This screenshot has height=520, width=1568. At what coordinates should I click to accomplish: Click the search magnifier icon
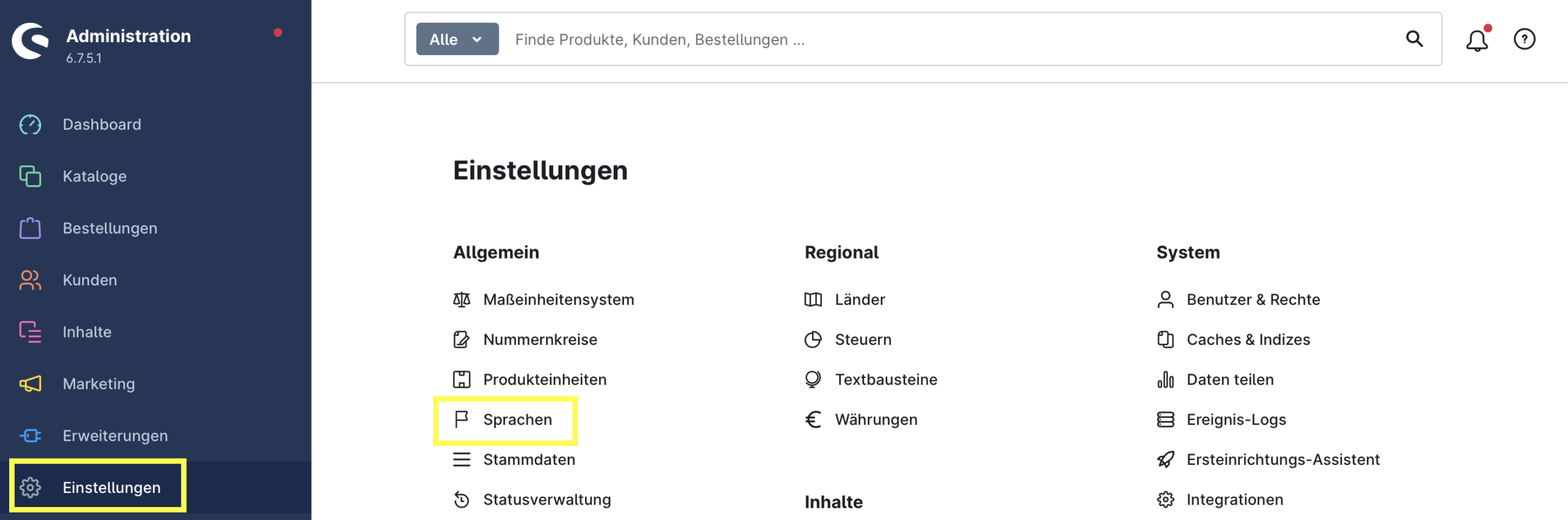[1414, 39]
